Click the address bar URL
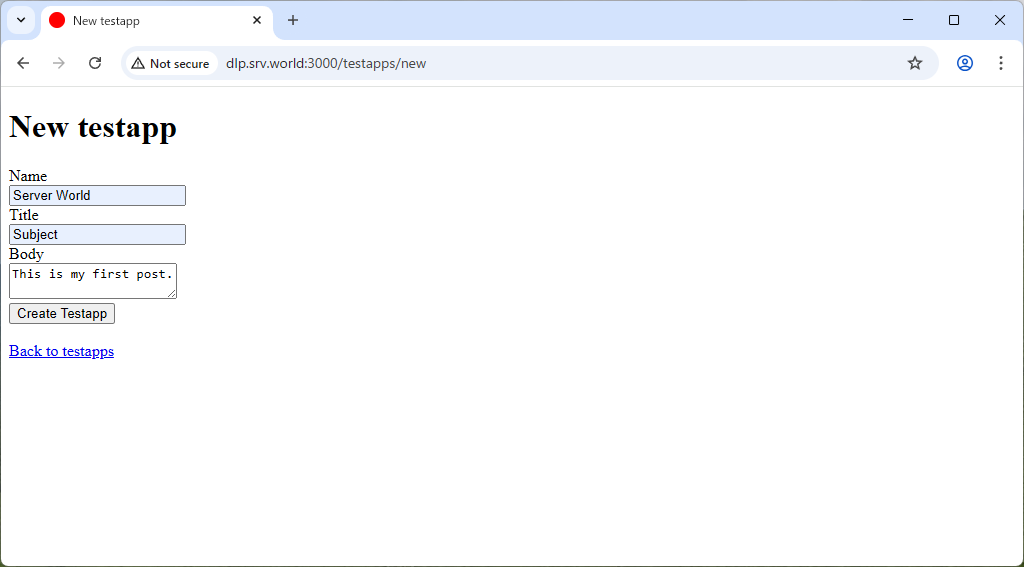This screenshot has width=1024, height=567. tap(326, 63)
